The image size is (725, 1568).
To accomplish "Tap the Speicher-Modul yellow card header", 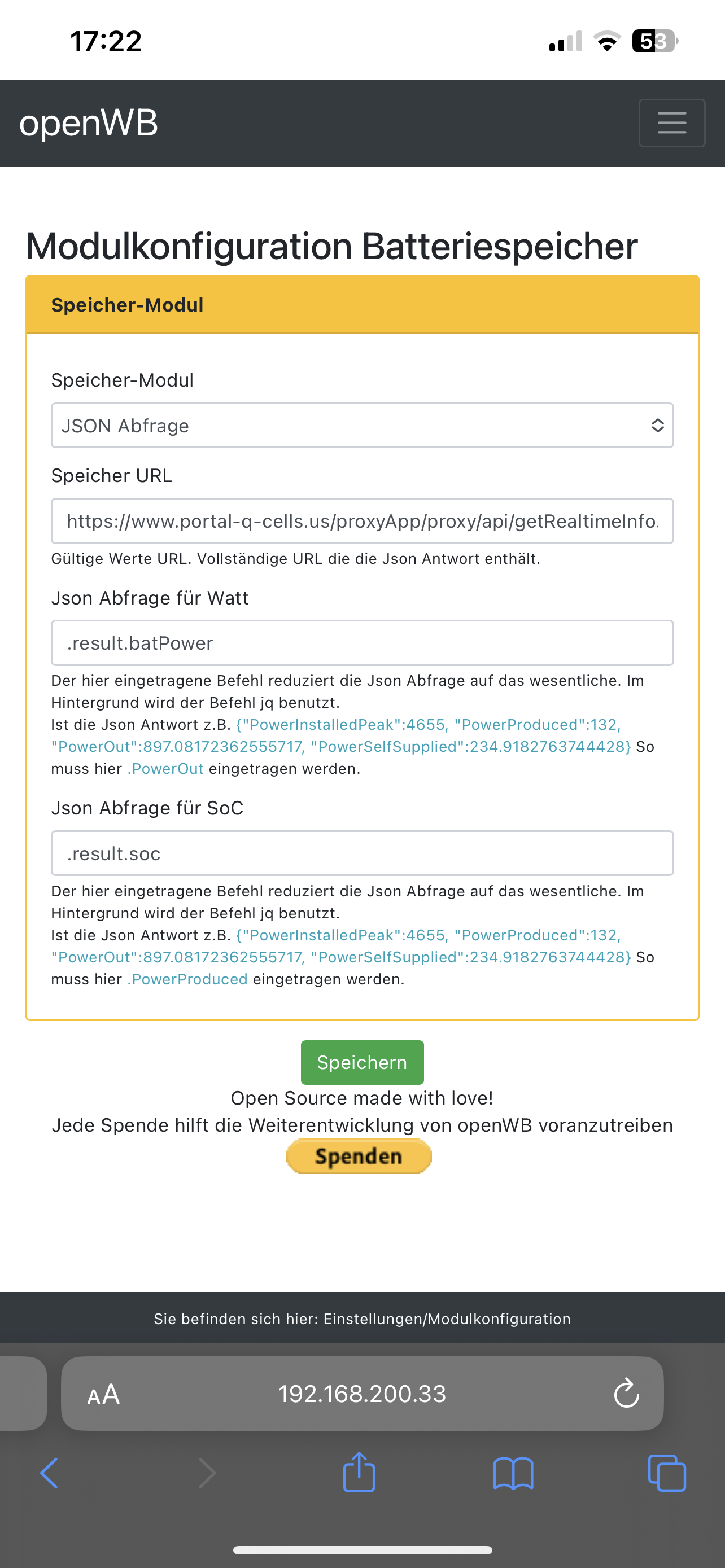I will 362,305.
